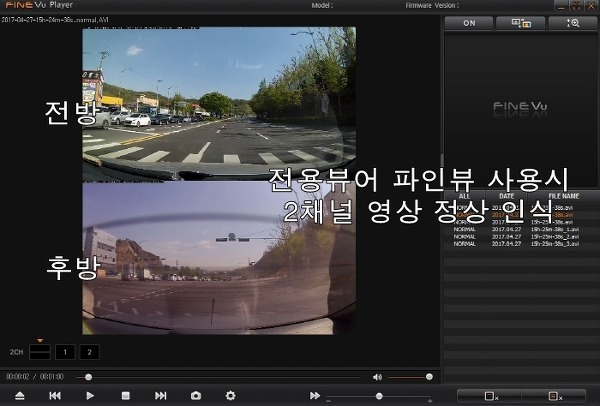600x406 pixels.
Task: Click the FineVu preview panel
Action: tap(521, 109)
